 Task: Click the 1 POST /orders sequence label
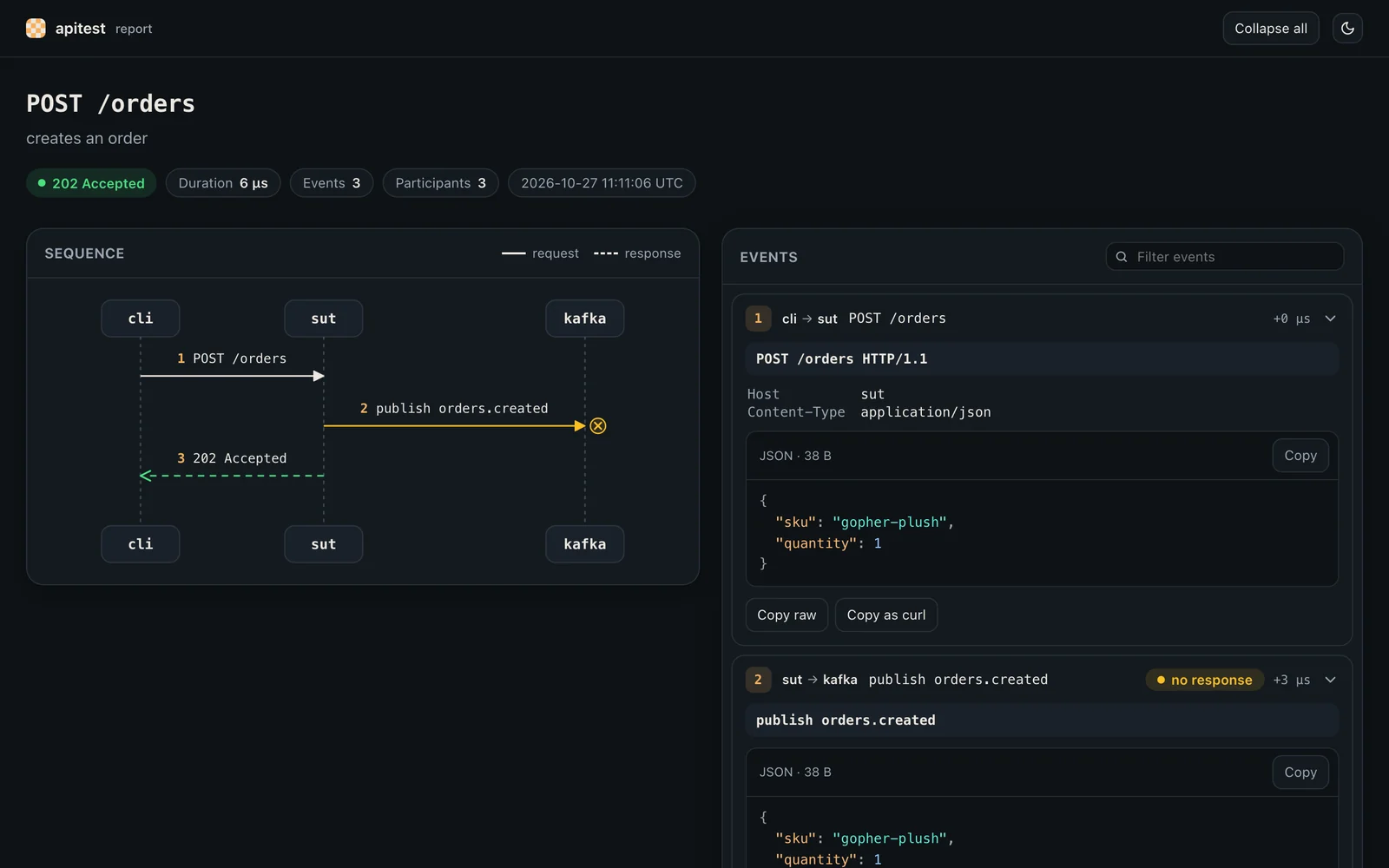click(232, 358)
